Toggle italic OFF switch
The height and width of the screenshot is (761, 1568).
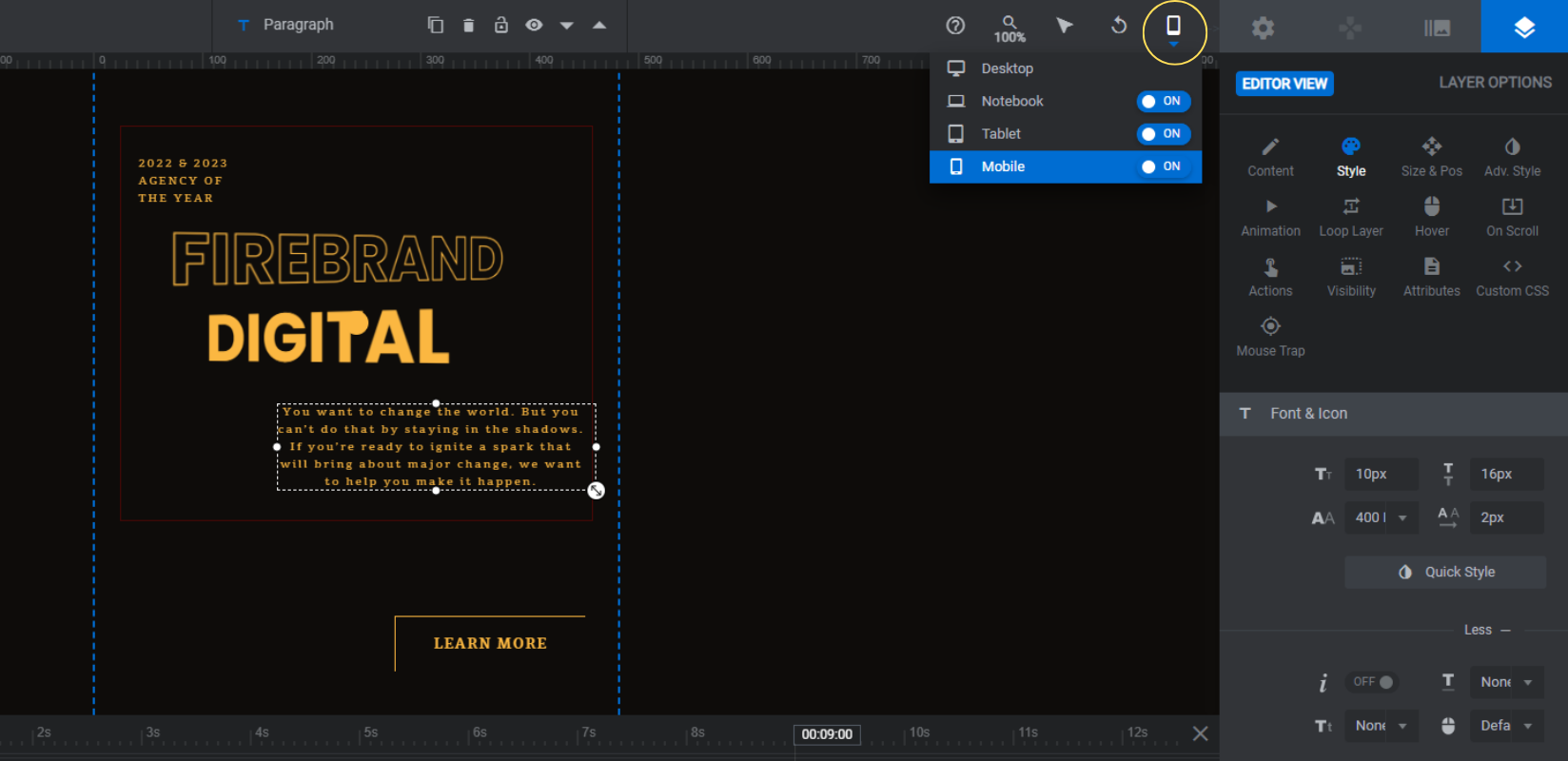point(1373,682)
